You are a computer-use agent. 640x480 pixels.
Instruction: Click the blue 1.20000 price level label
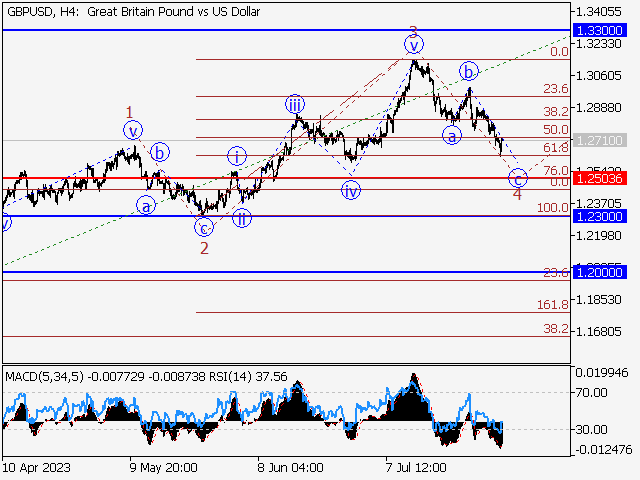(x=600, y=272)
